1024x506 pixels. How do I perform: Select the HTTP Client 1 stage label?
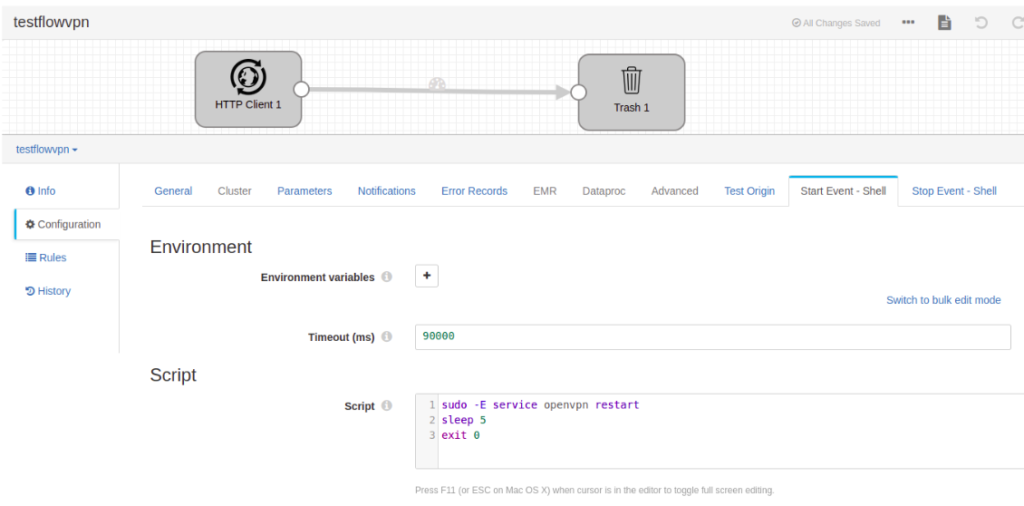pyautogui.click(x=248, y=104)
